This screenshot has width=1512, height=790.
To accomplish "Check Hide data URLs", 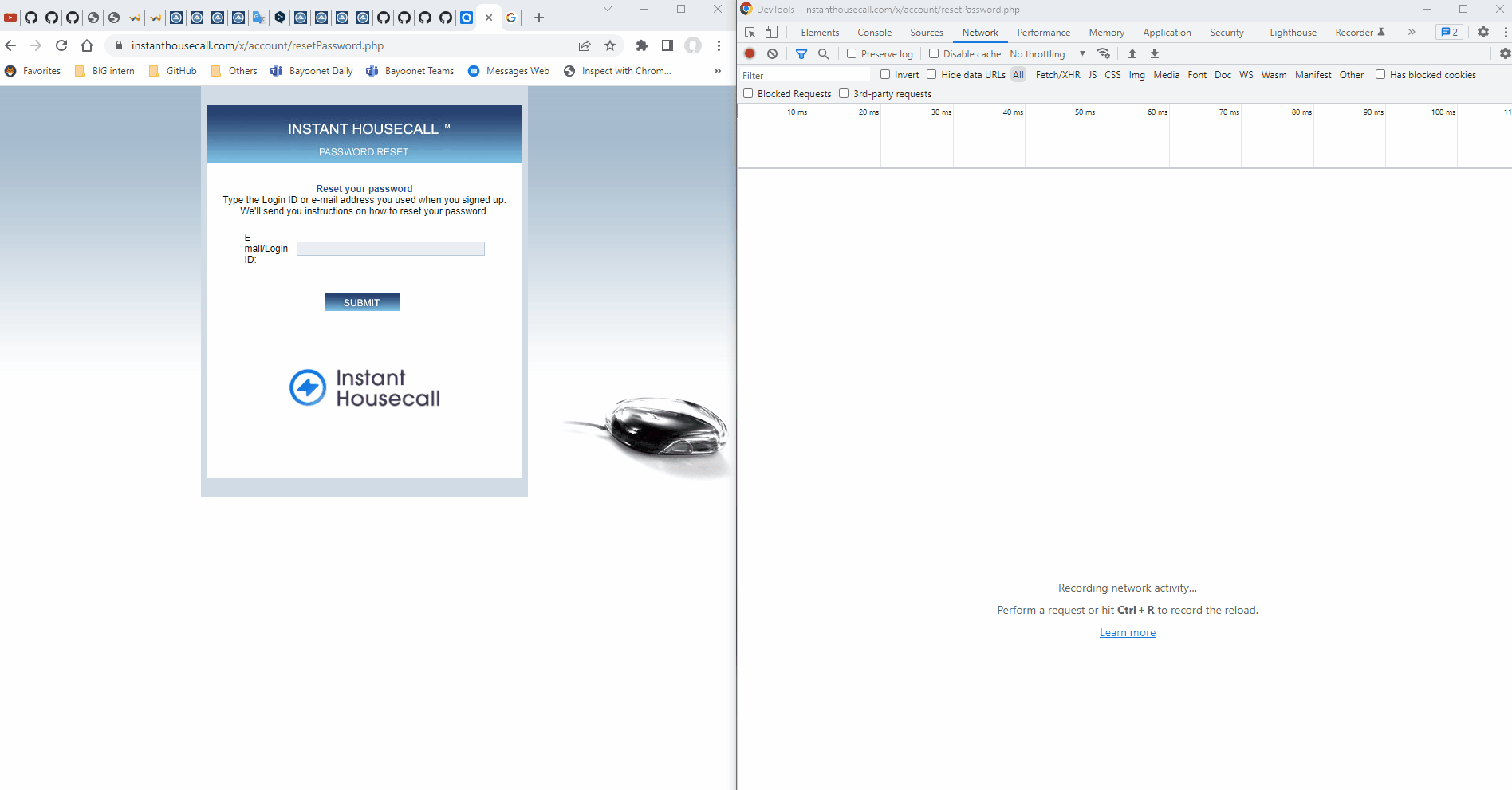I will click(931, 74).
